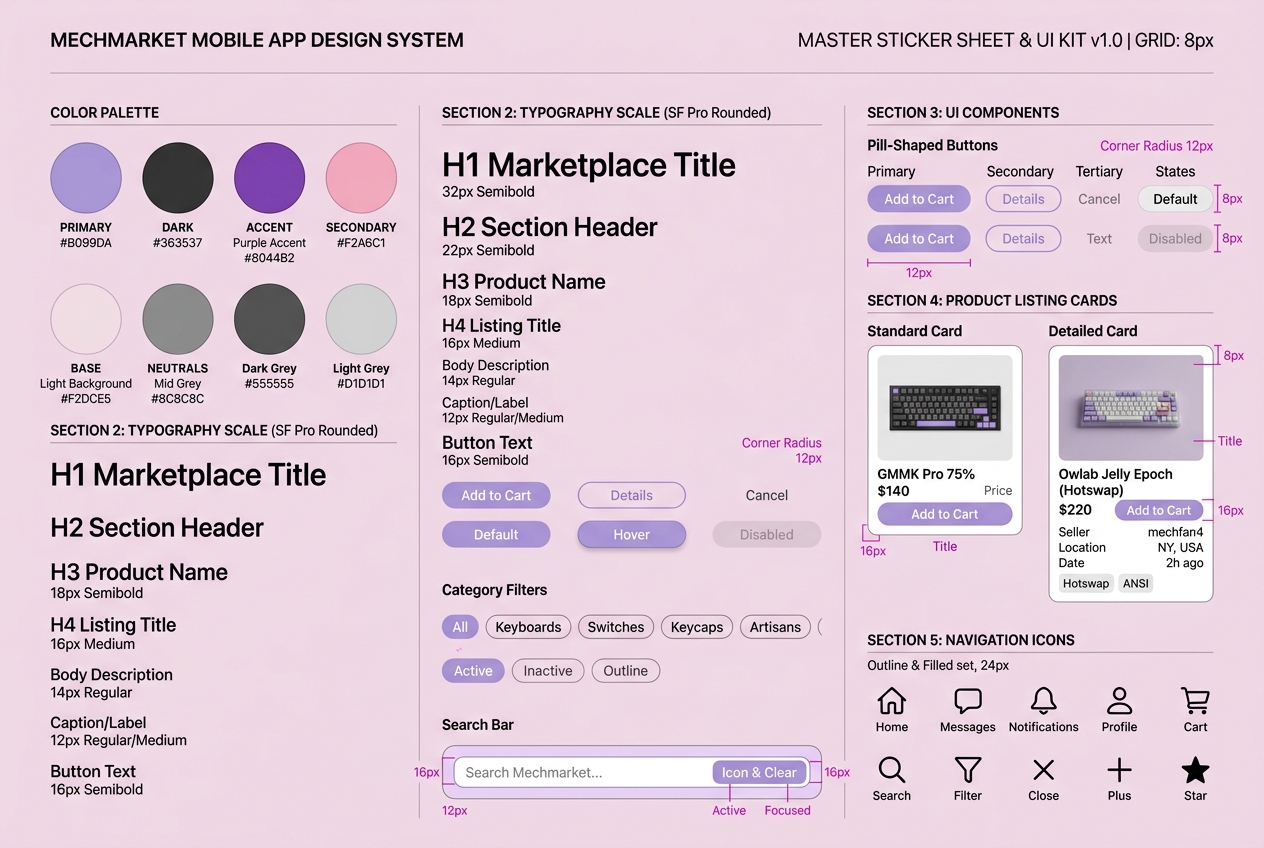Image resolution: width=1264 pixels, height=848 pixels.
Task: Click the Icon & Clear button
Action: [x=759, y=772]
